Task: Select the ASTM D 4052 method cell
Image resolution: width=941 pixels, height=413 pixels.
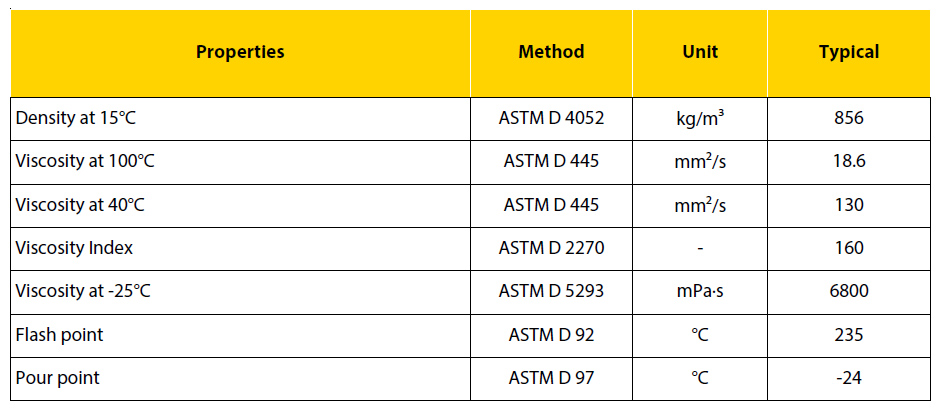Action: [551, 118]
